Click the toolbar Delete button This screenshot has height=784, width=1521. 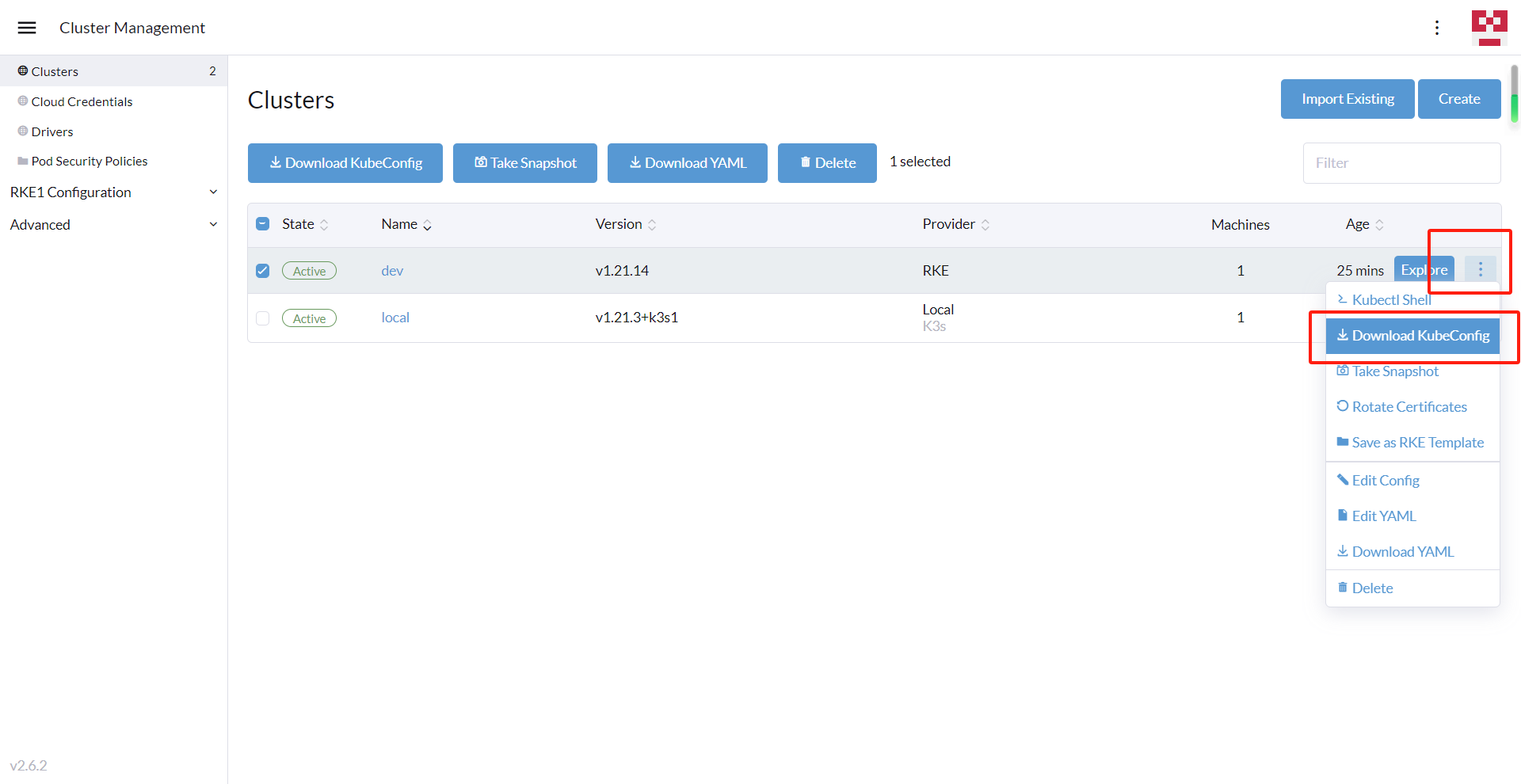[827, 163]
